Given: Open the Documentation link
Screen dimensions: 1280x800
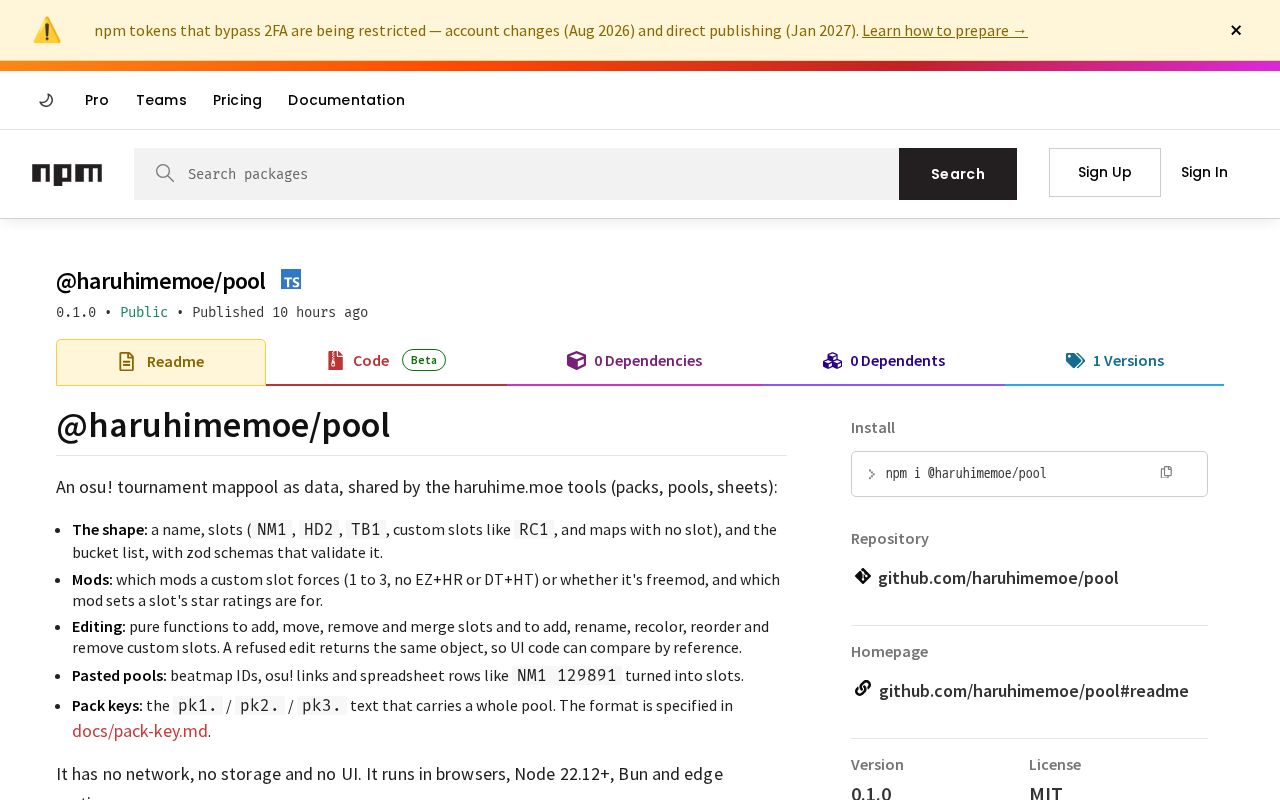Looking at the screenshot, I should pyautogui.click(x=346, y=100).
